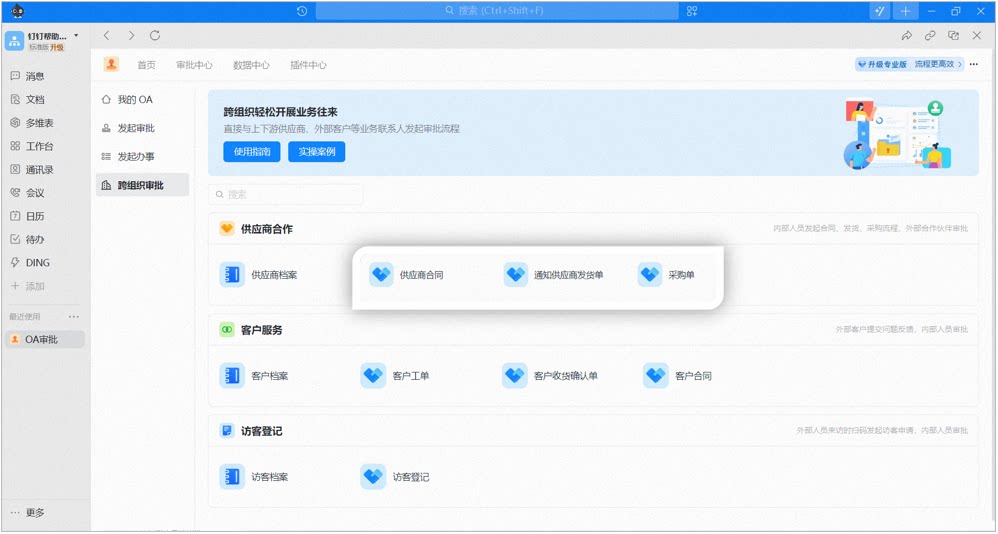Image resolution: width=998 pixels, height=534 pixels.
Task: Open 客户合同 form
Action: tap(678, 376)
